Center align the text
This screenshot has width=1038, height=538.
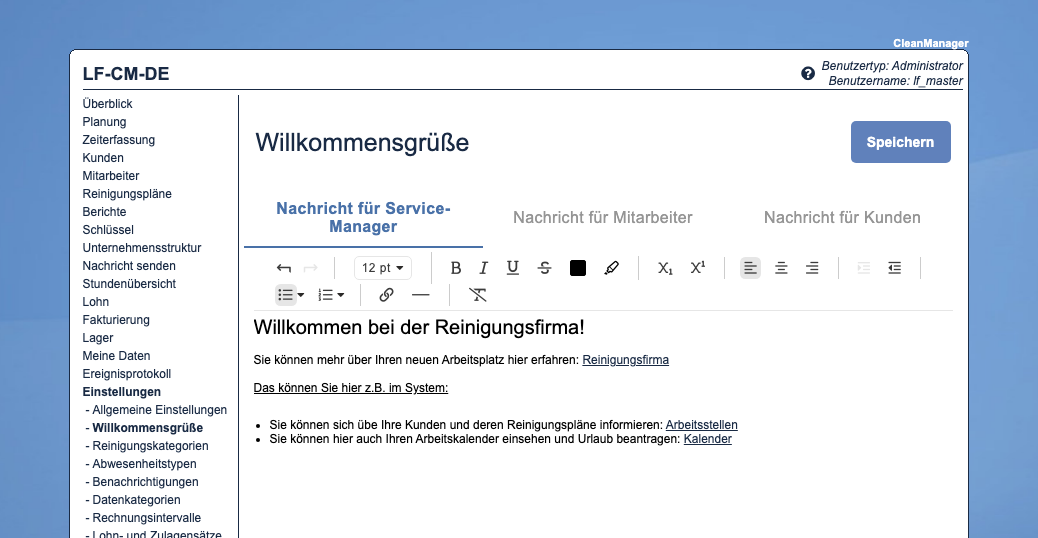pyautogui.click(x=781, y=268)
